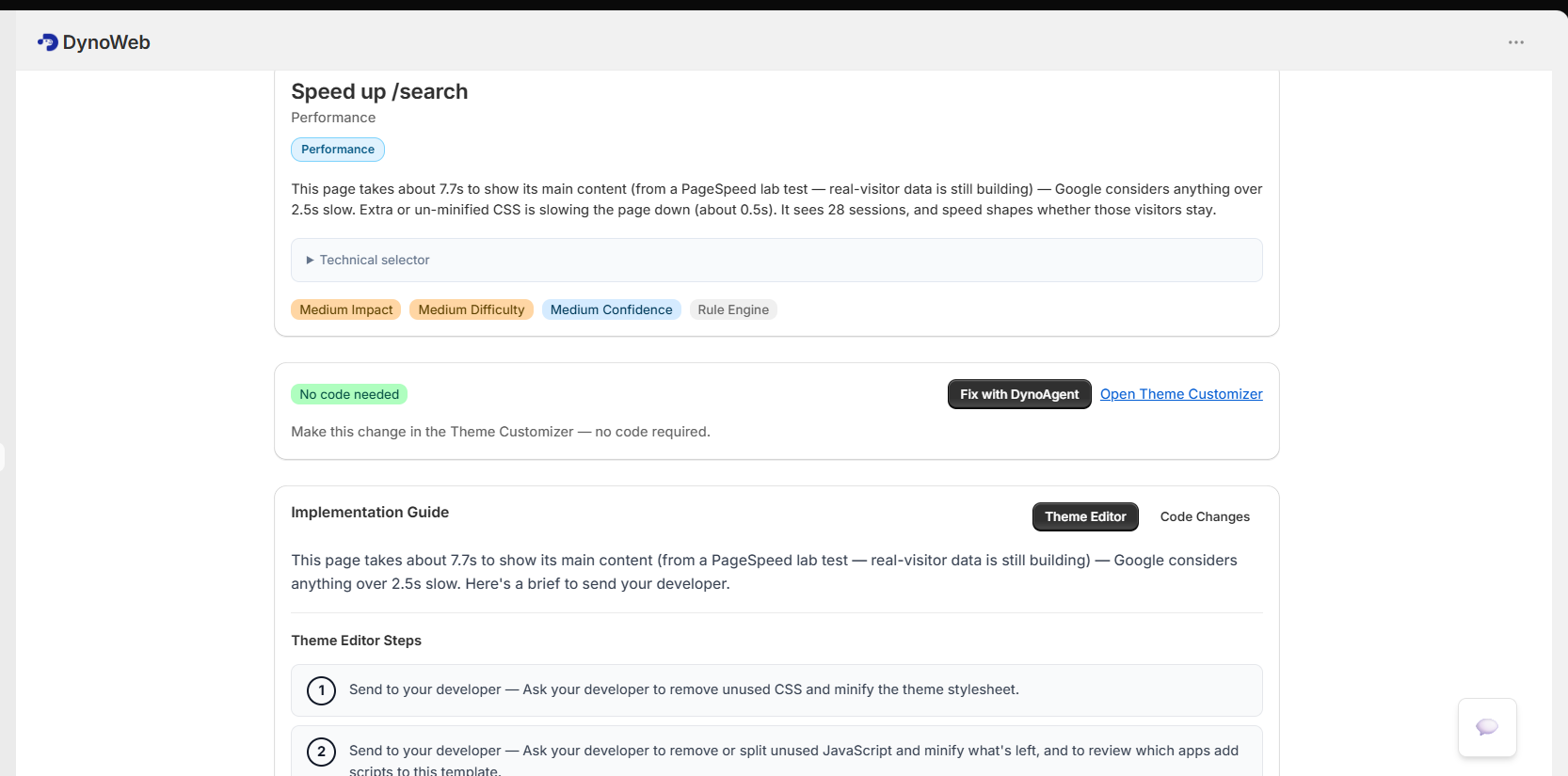
Task: Click the Theme Editor Steps heading
Action: click(x=357, y=641)
